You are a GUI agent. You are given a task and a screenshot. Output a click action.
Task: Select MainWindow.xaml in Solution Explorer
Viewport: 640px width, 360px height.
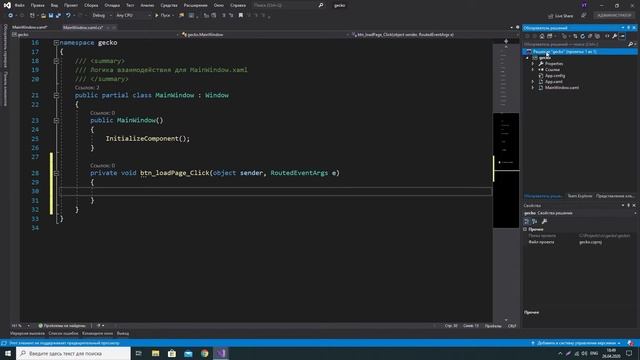pos(562,88)
